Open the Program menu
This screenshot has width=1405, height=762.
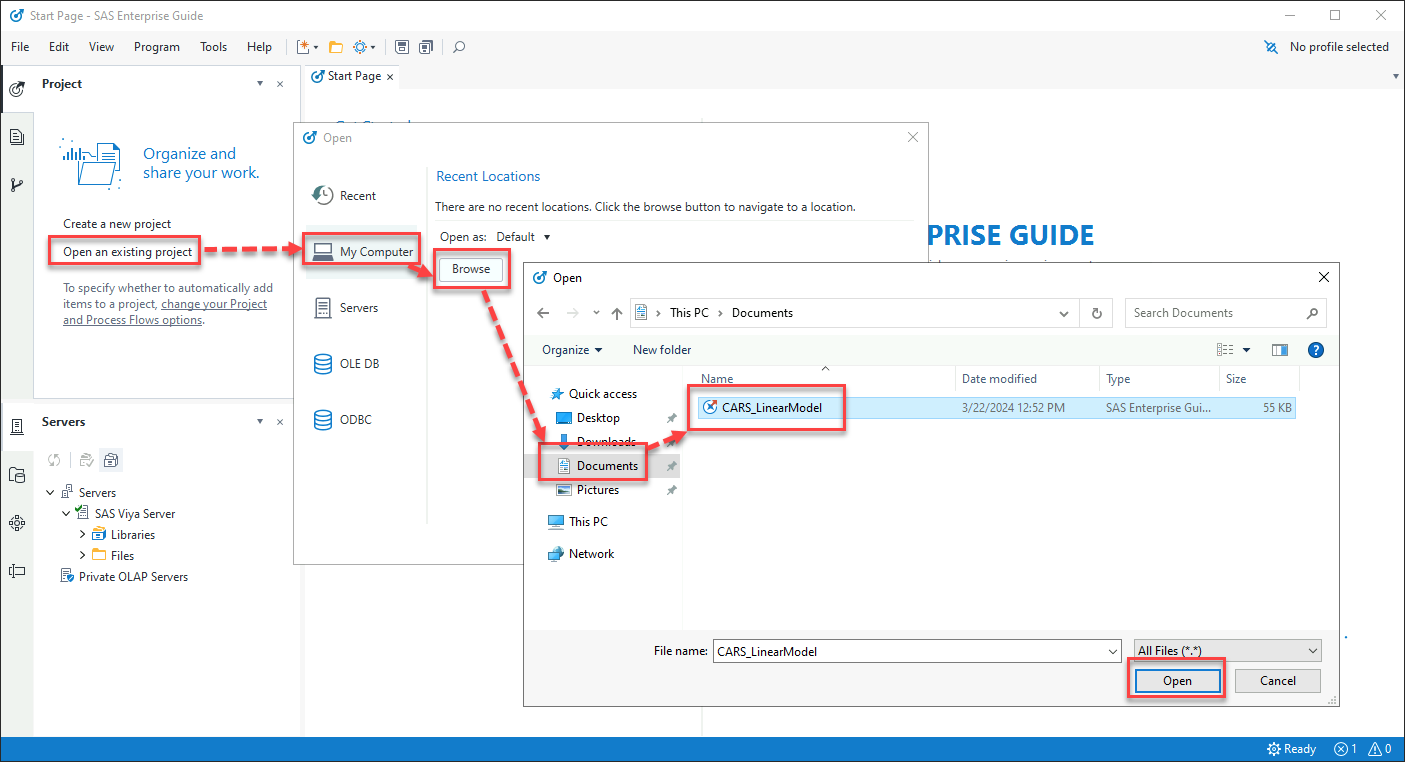[x=156, y=47]
